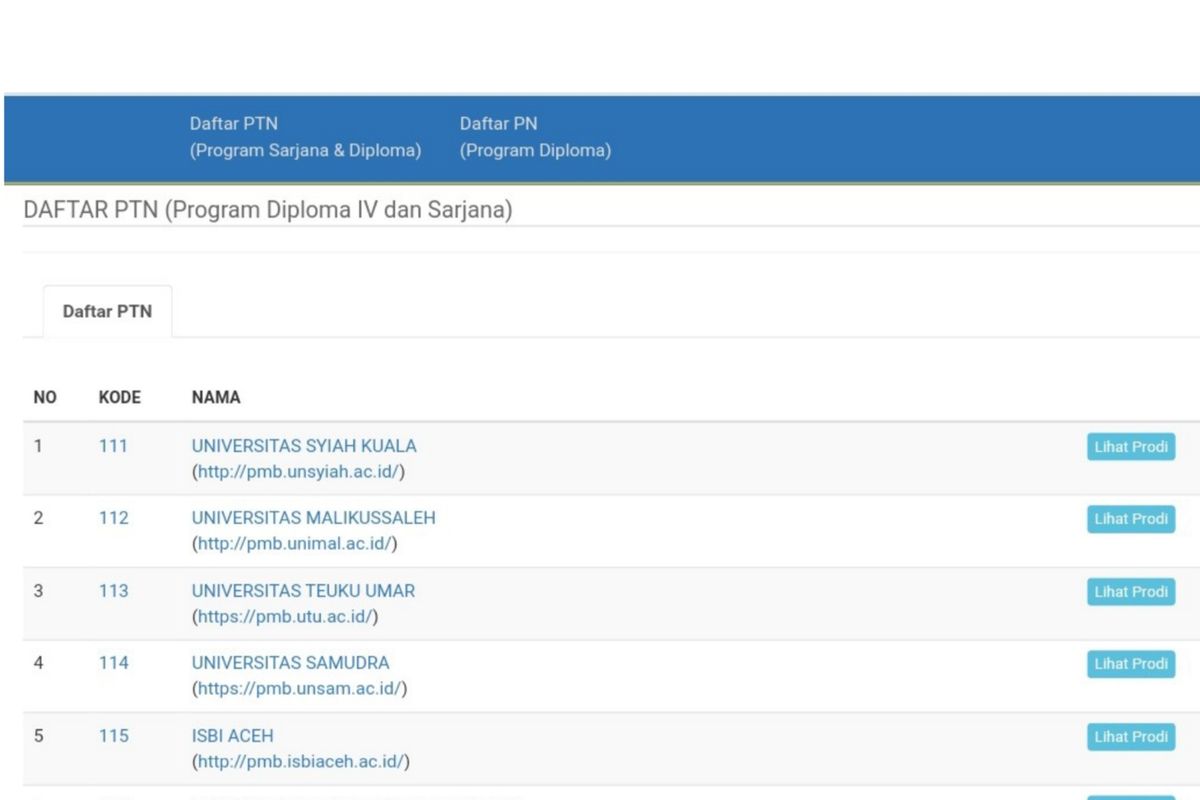Select the Daftar PTN tab
This screenshot has width=1200, height=800.
pos(107,311)
